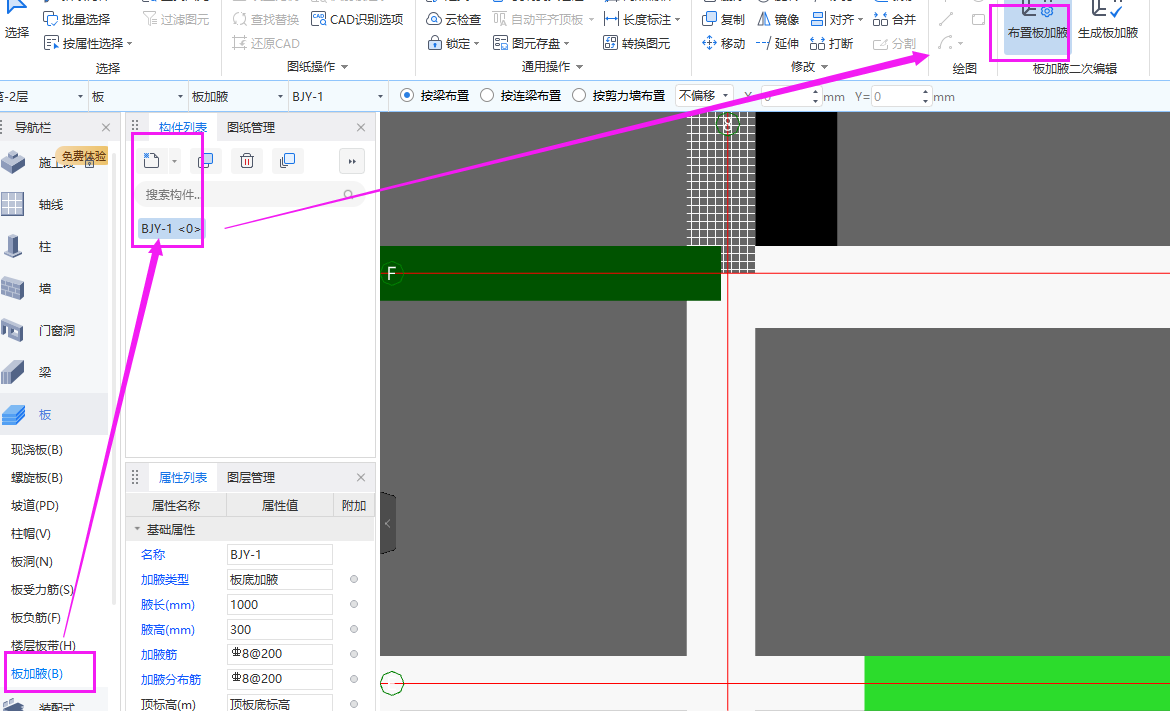Switch to the 构件列表 tab
This screenshot has height=711, width=1170.
pos(183,128)
